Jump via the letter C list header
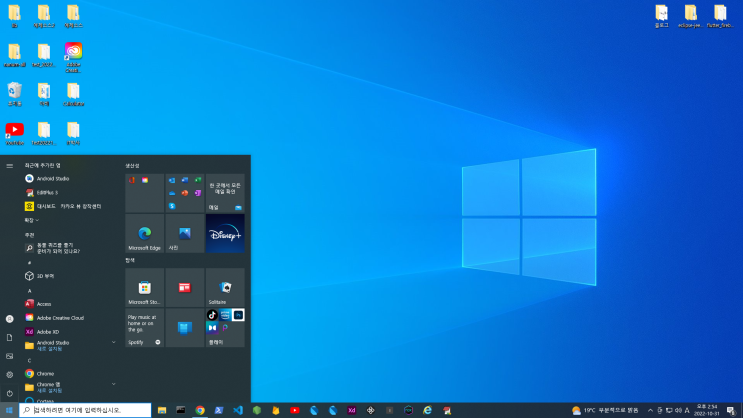This screenshot has height=418, width=743. tap(29, 361)
